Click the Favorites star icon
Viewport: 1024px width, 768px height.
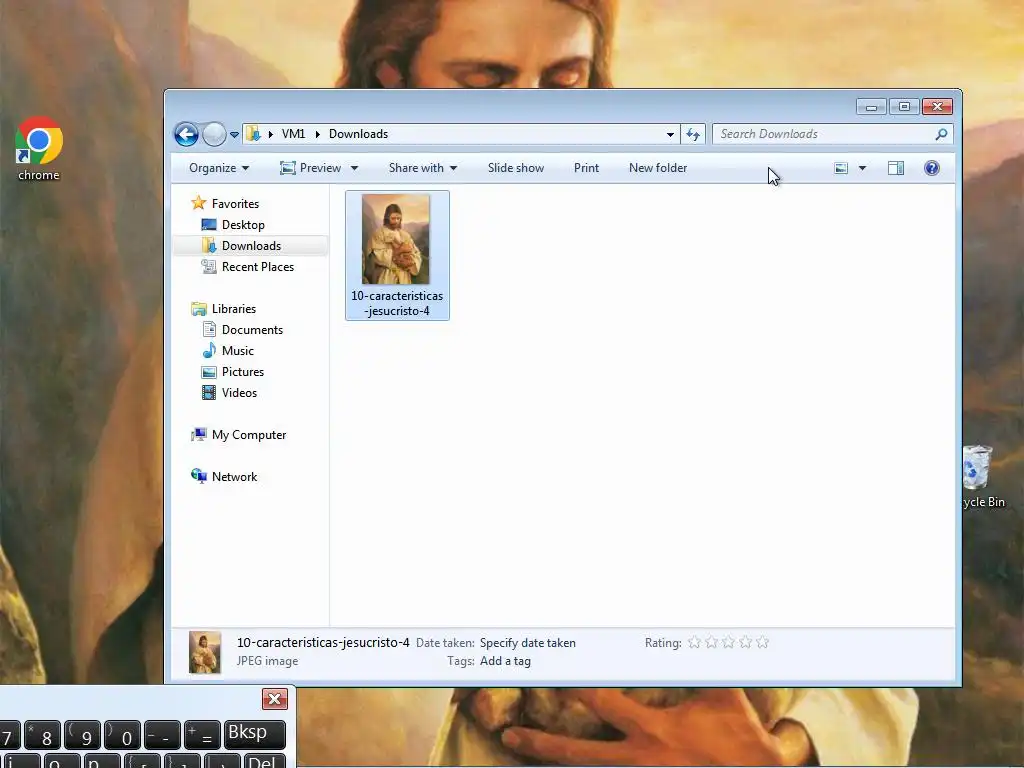(199, 203)
